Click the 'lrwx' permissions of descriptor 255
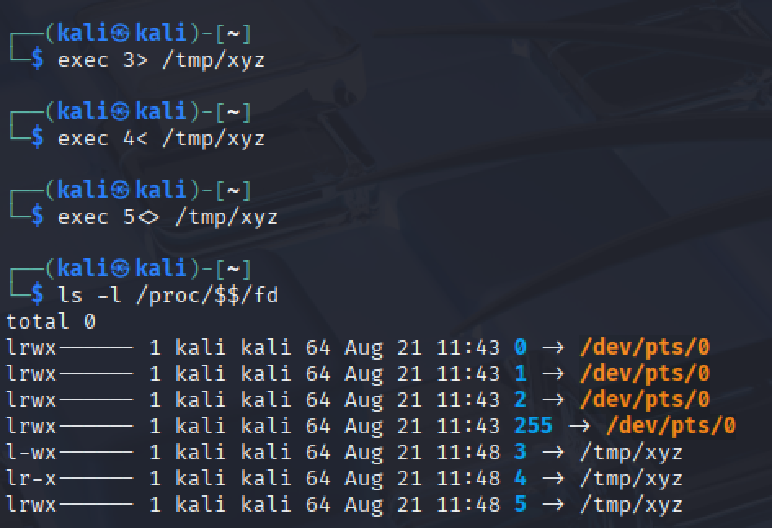This screenshot has width=773, height=528. tap(32, 425)
